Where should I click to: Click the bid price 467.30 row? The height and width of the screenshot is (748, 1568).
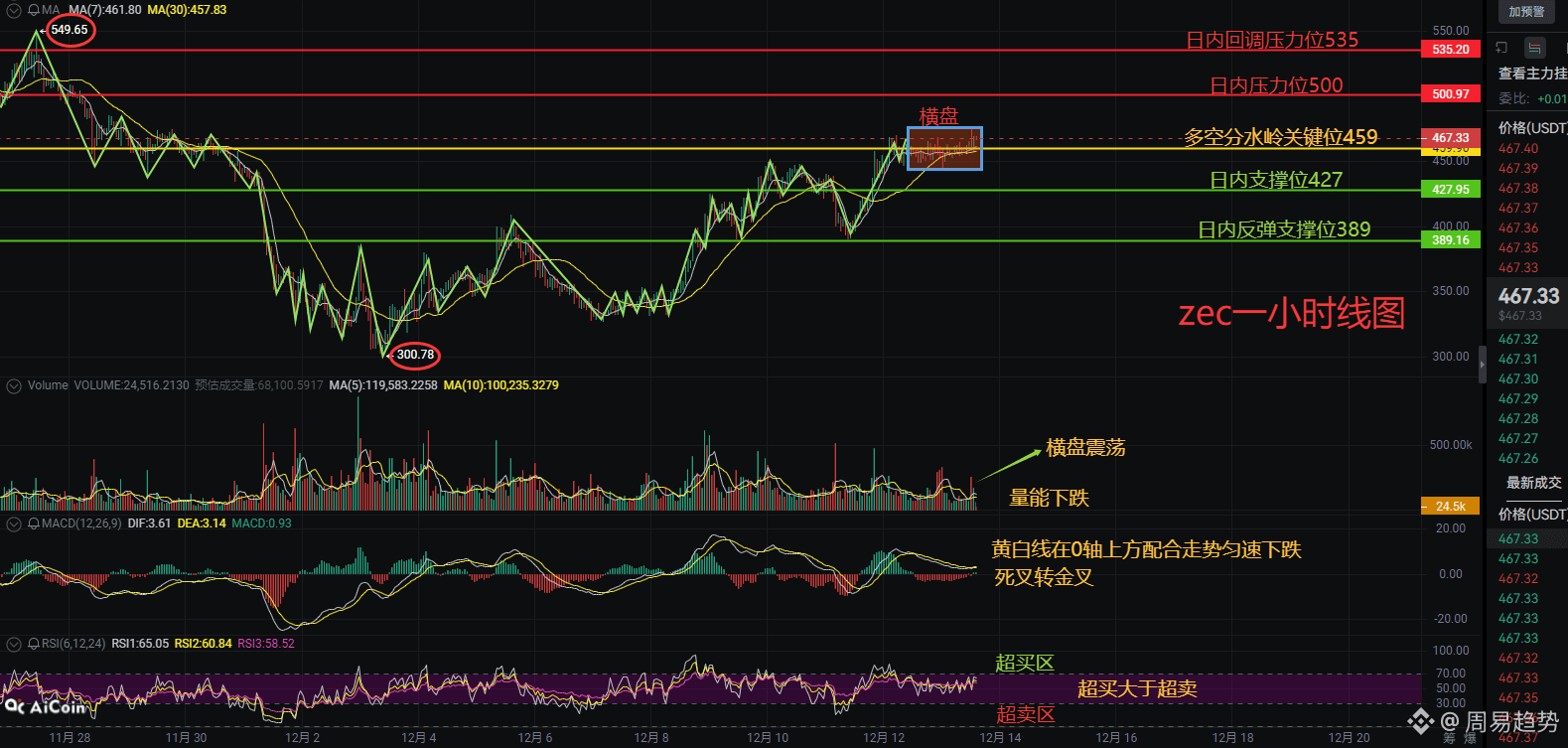1519,379
